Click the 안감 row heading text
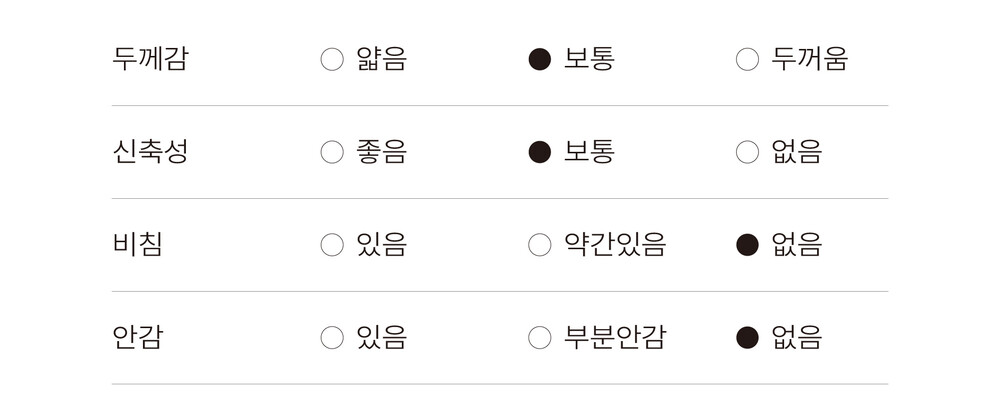 [x=138, y=337]
